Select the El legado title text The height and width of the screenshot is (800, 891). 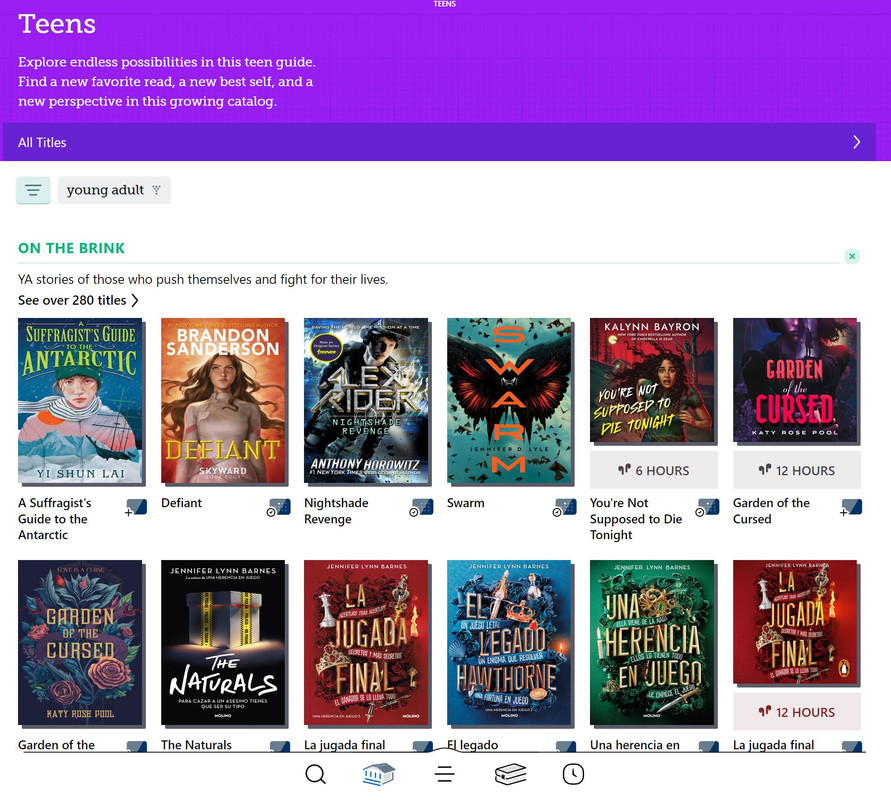[472, 745]
